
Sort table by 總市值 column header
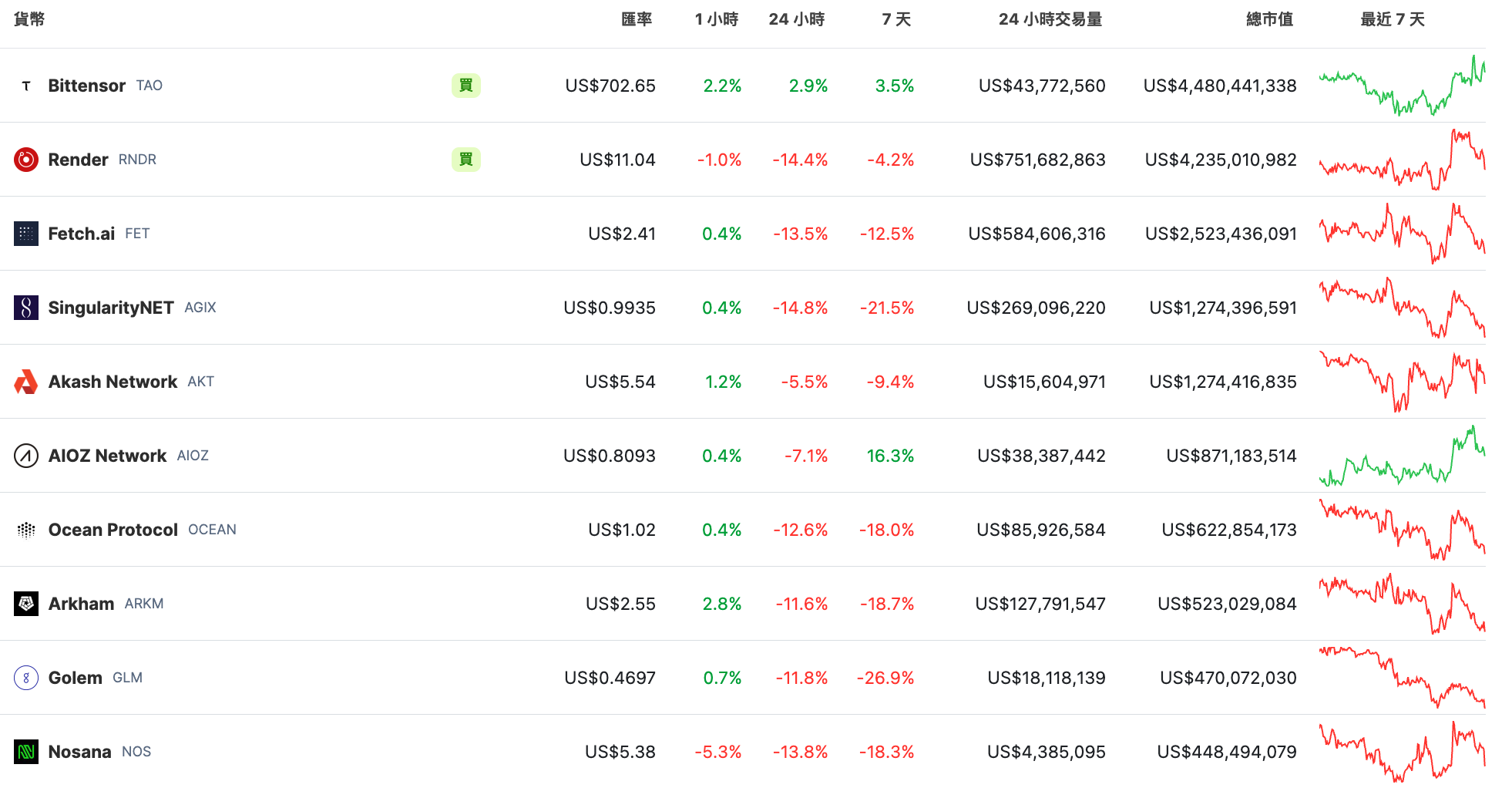click(x=1269, y=19)
